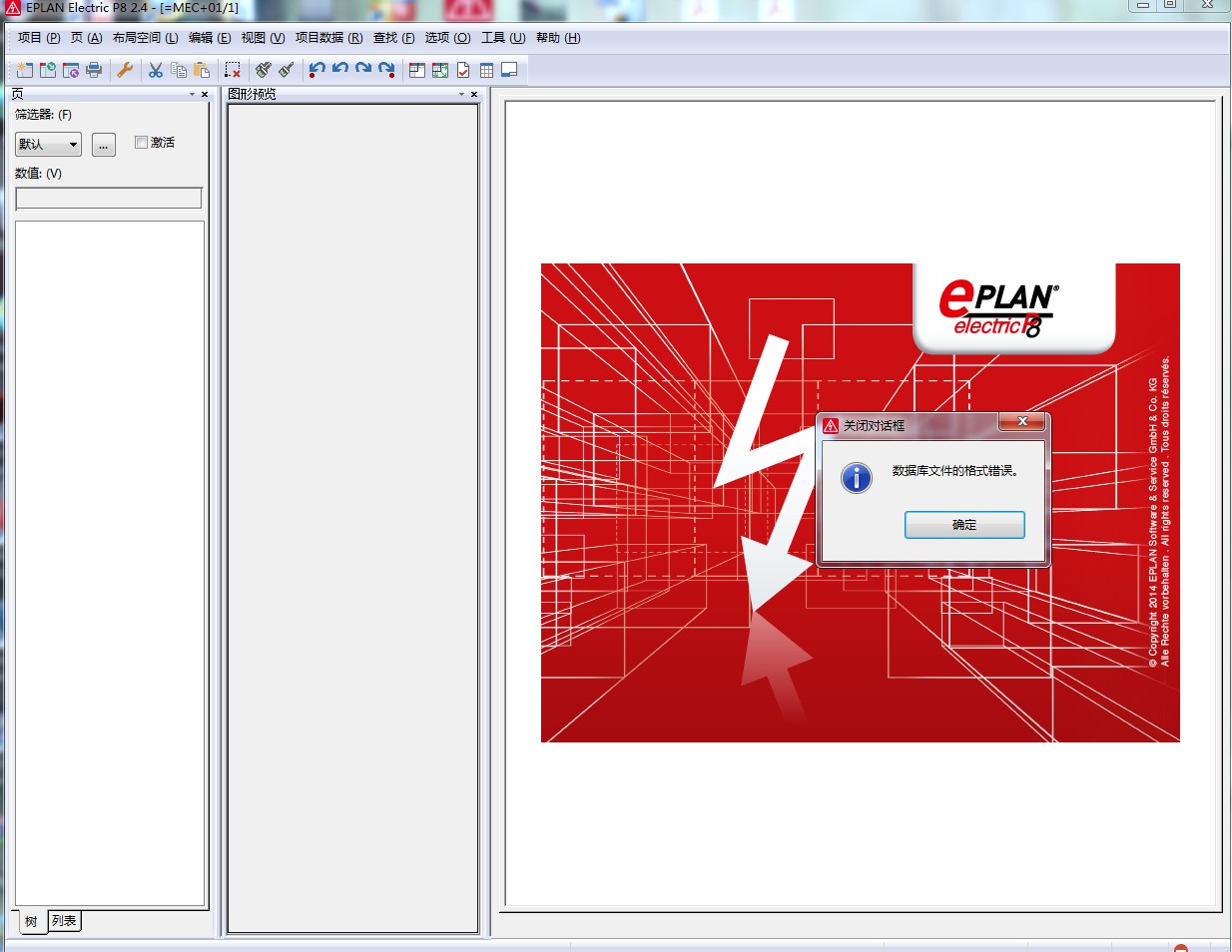Image resolution: width=1232 pixels, height=952 pixels.
Task: Click the EPLAN icon in the dialog title
Action: 831,425
